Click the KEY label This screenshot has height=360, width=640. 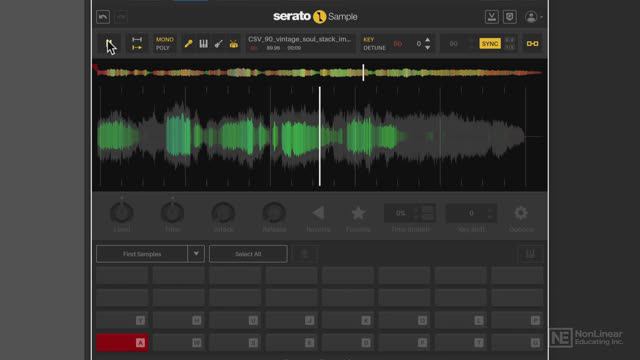pyautogui.click(x=369, y=40)
